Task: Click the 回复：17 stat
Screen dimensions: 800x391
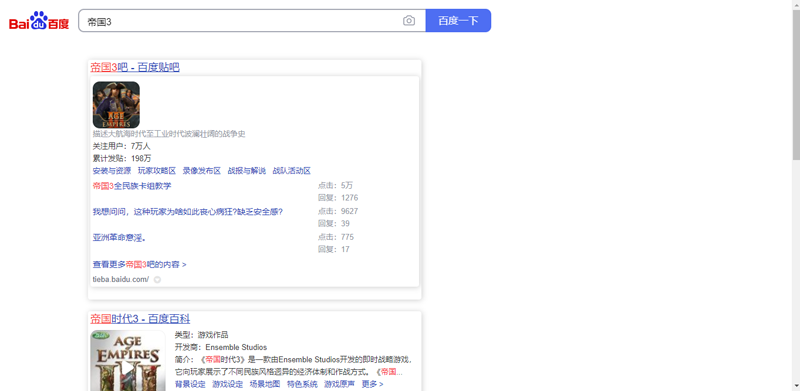Action: click(334, 249)
